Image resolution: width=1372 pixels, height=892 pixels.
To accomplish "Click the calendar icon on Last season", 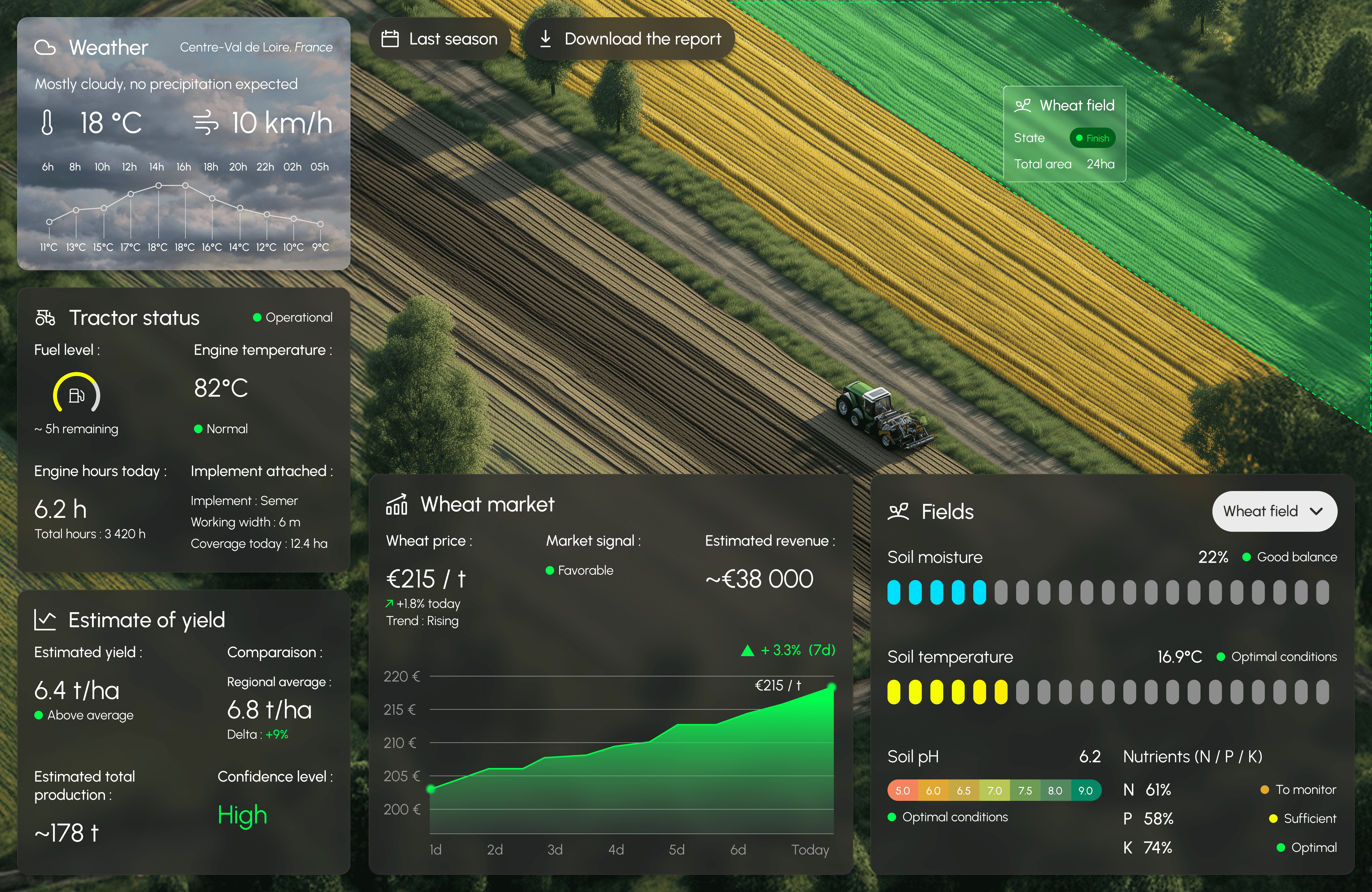I will click(x=390, y=39).
